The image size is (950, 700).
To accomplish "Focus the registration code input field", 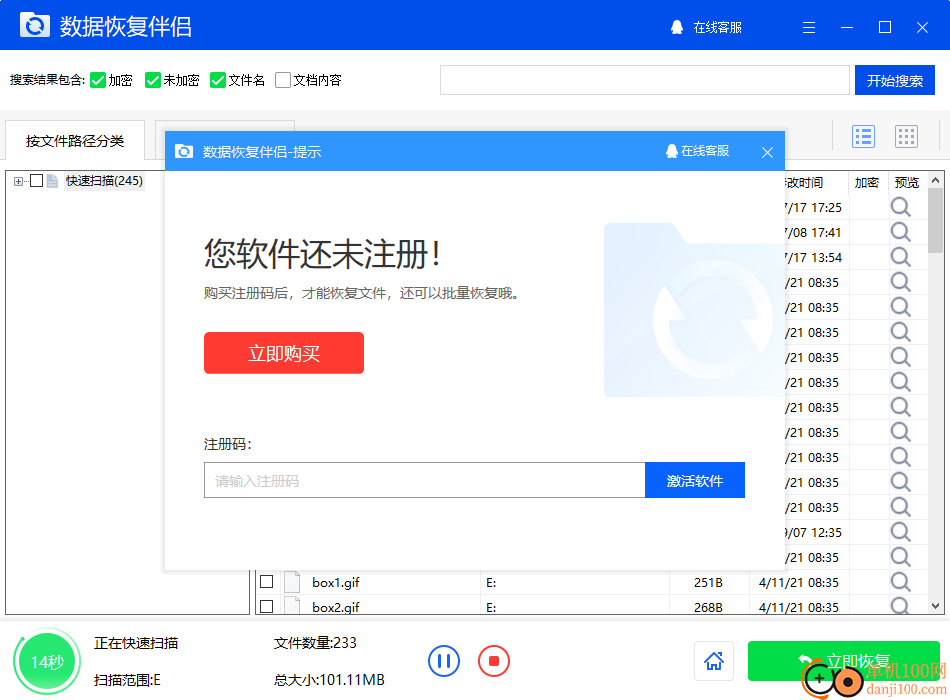I will point(424,481).
